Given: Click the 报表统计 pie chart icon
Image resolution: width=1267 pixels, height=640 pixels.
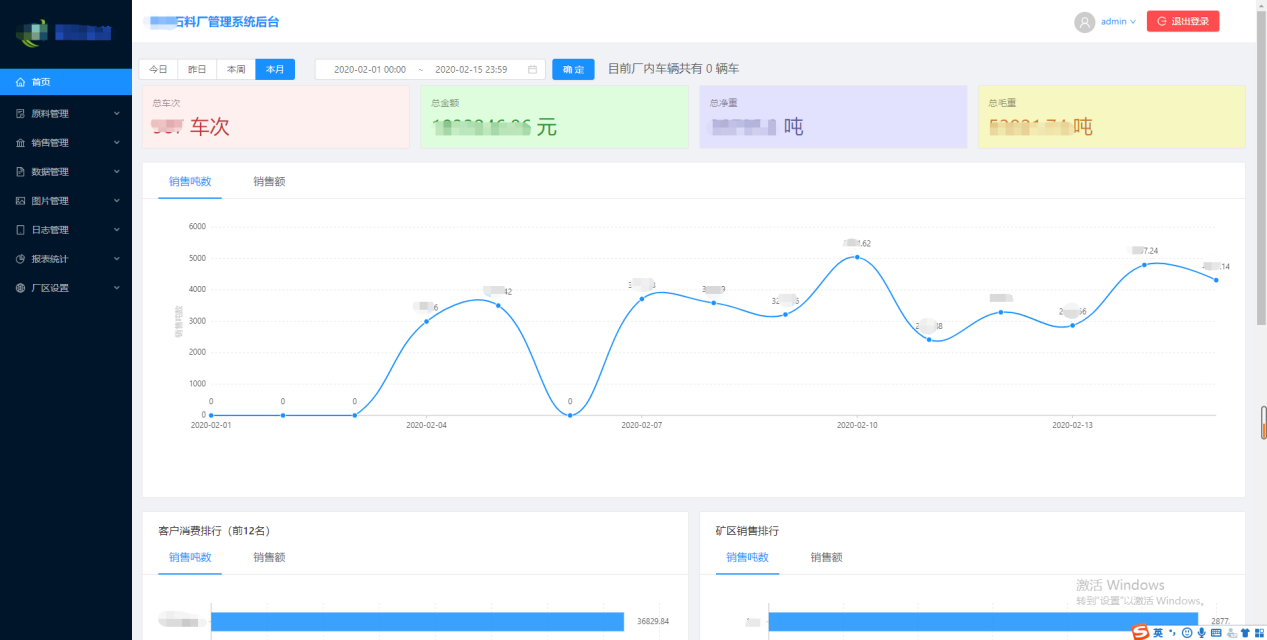Looking at the screenshot, I should pos(21,259).
